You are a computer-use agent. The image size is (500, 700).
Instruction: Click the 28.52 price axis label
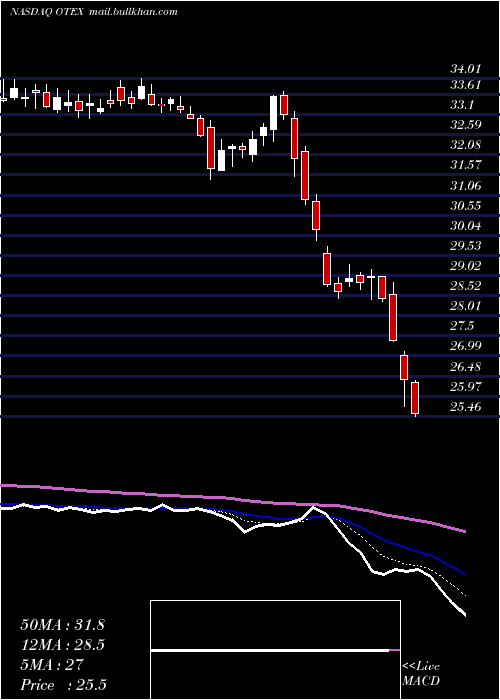[x=465, y=286]
